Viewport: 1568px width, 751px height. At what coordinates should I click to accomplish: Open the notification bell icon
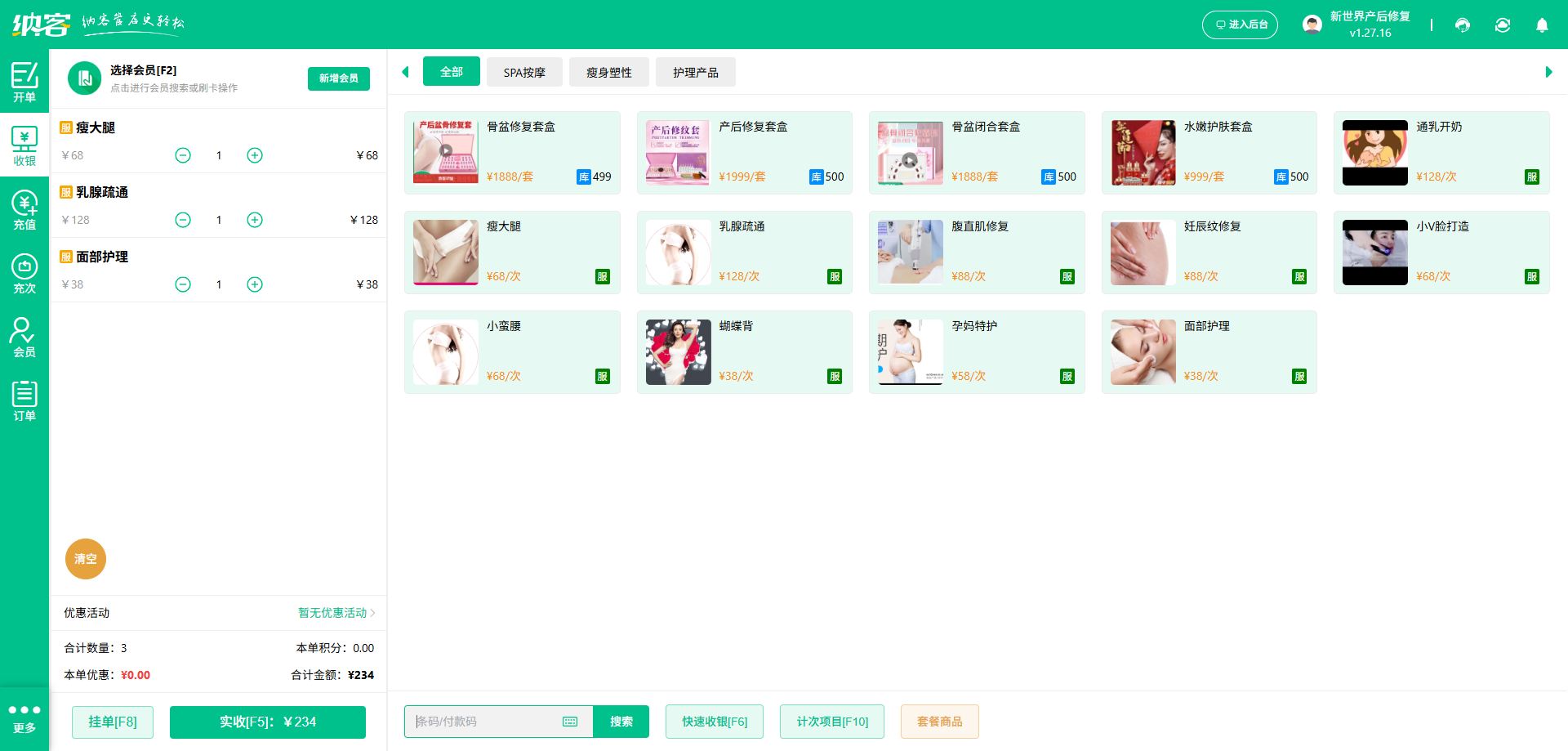[1542, 25]
